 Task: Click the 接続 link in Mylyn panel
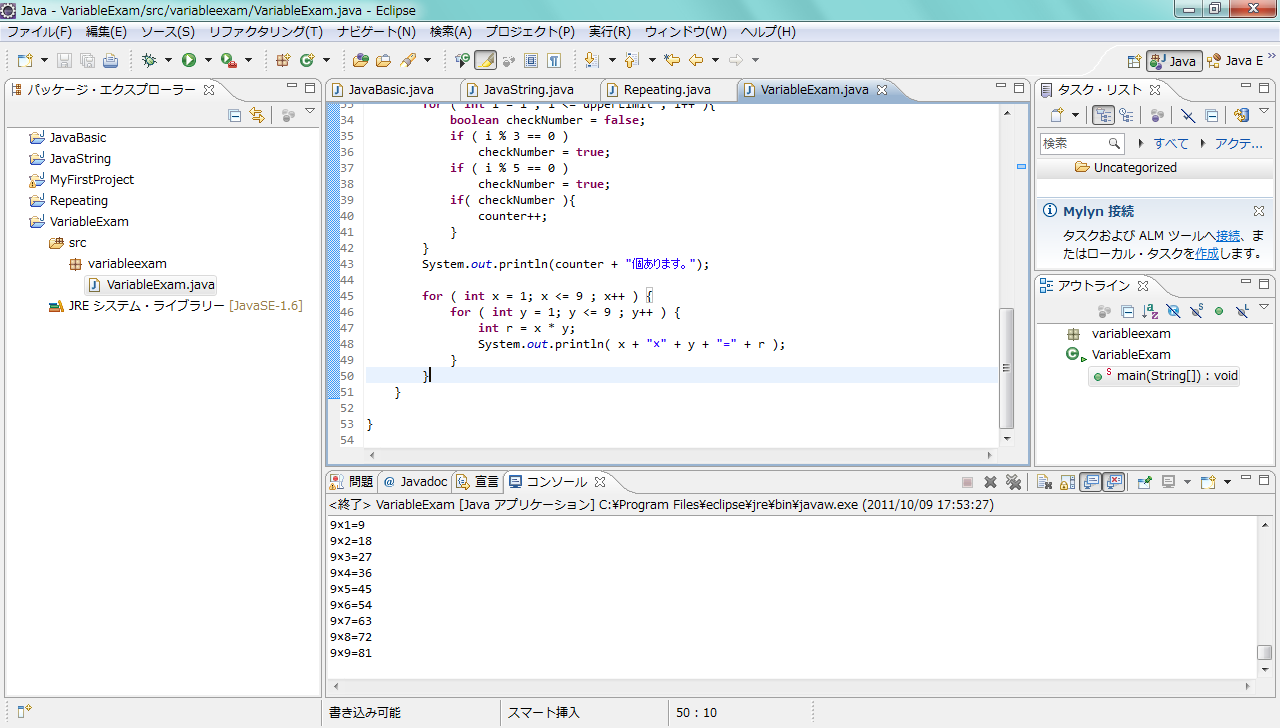[x=1228, y=235]
